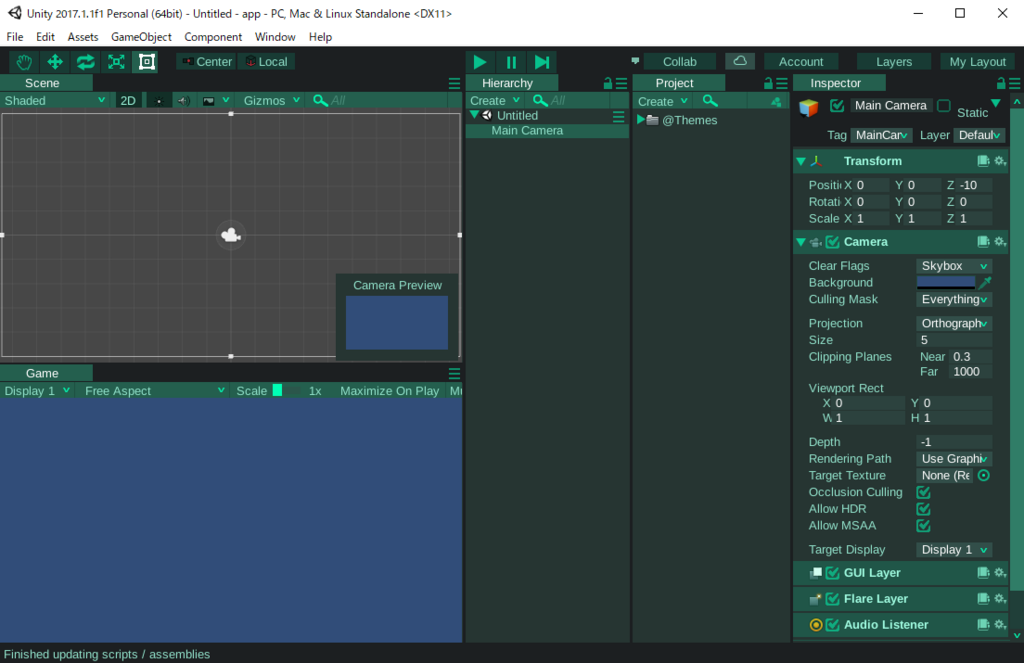Open the Target Display dropdown

click(954, 549)
